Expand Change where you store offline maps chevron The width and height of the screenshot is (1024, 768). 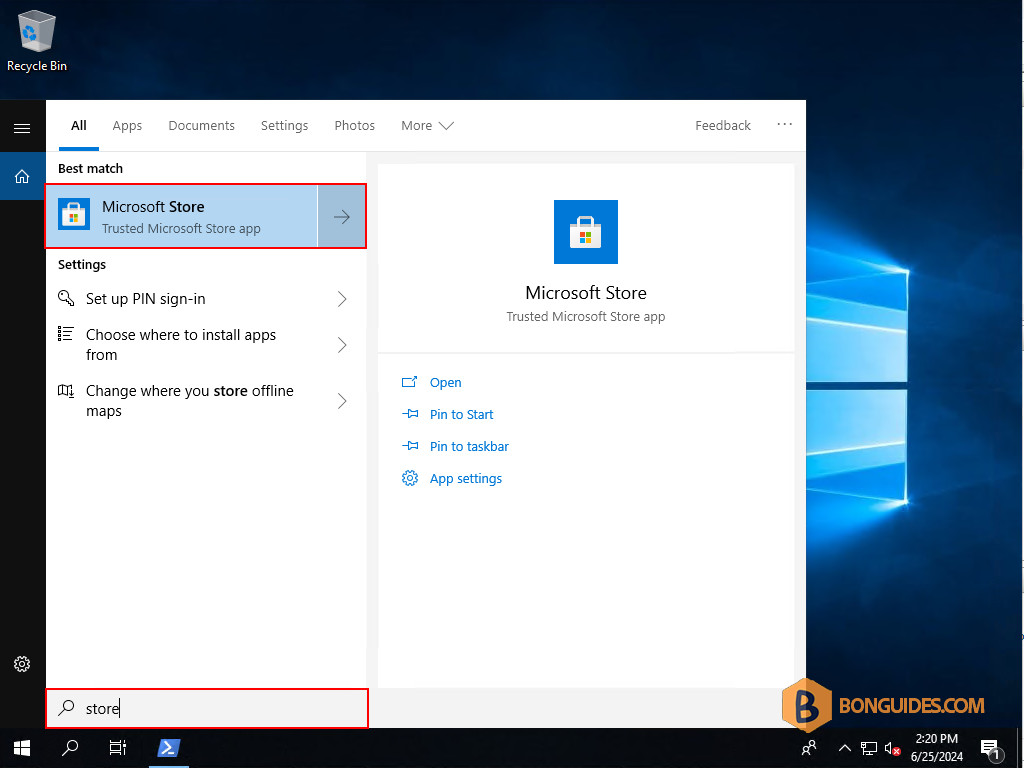[x=342, y=401]
